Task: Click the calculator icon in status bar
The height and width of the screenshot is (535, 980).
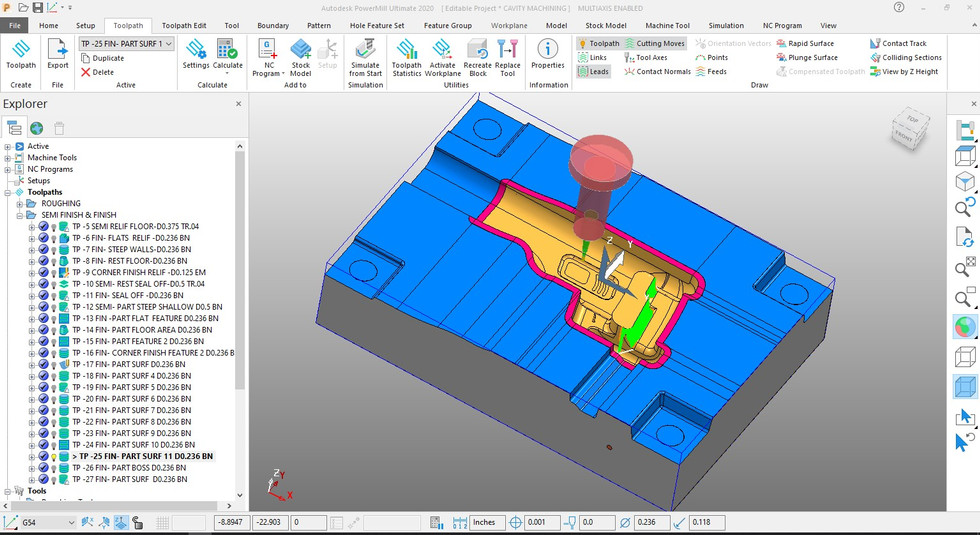Action: coord(437,522)
